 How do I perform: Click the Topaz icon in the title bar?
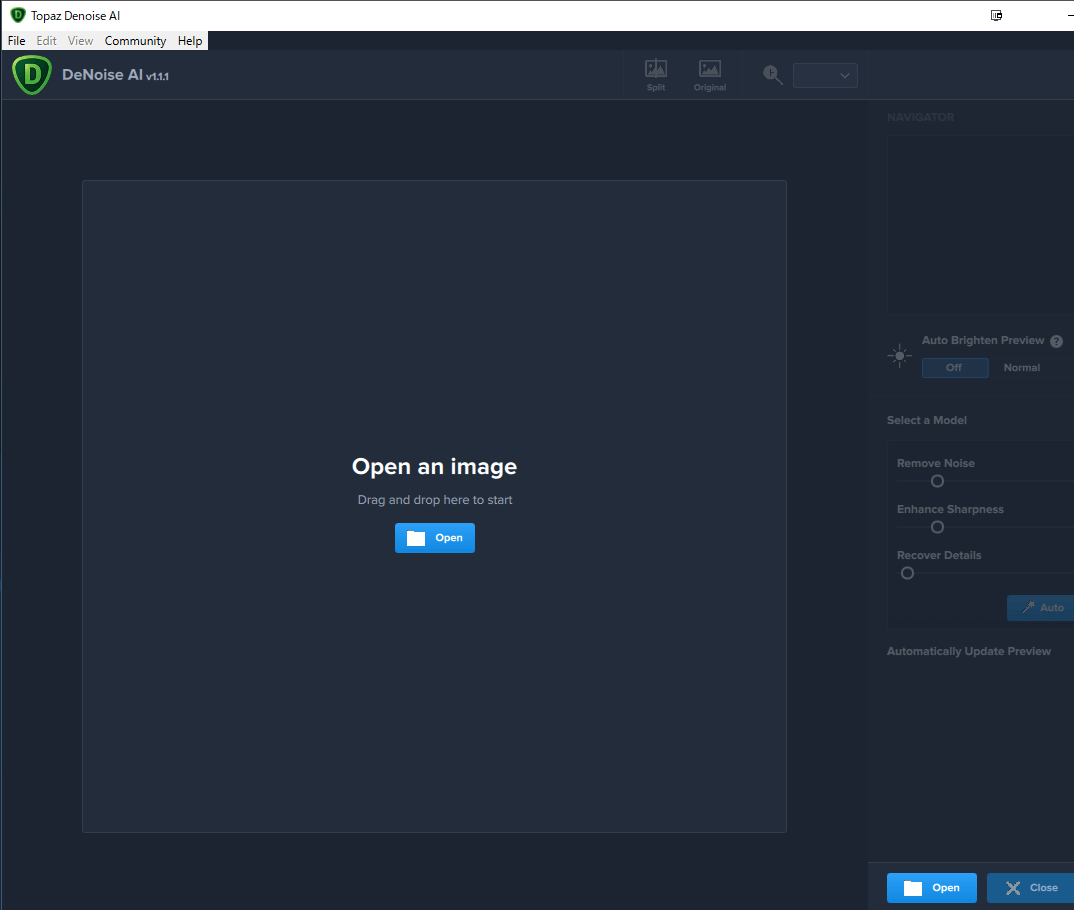click(17, 15)
